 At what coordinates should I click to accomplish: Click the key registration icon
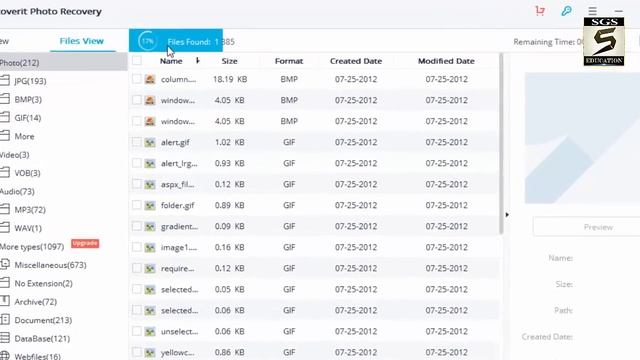(566, 11)
